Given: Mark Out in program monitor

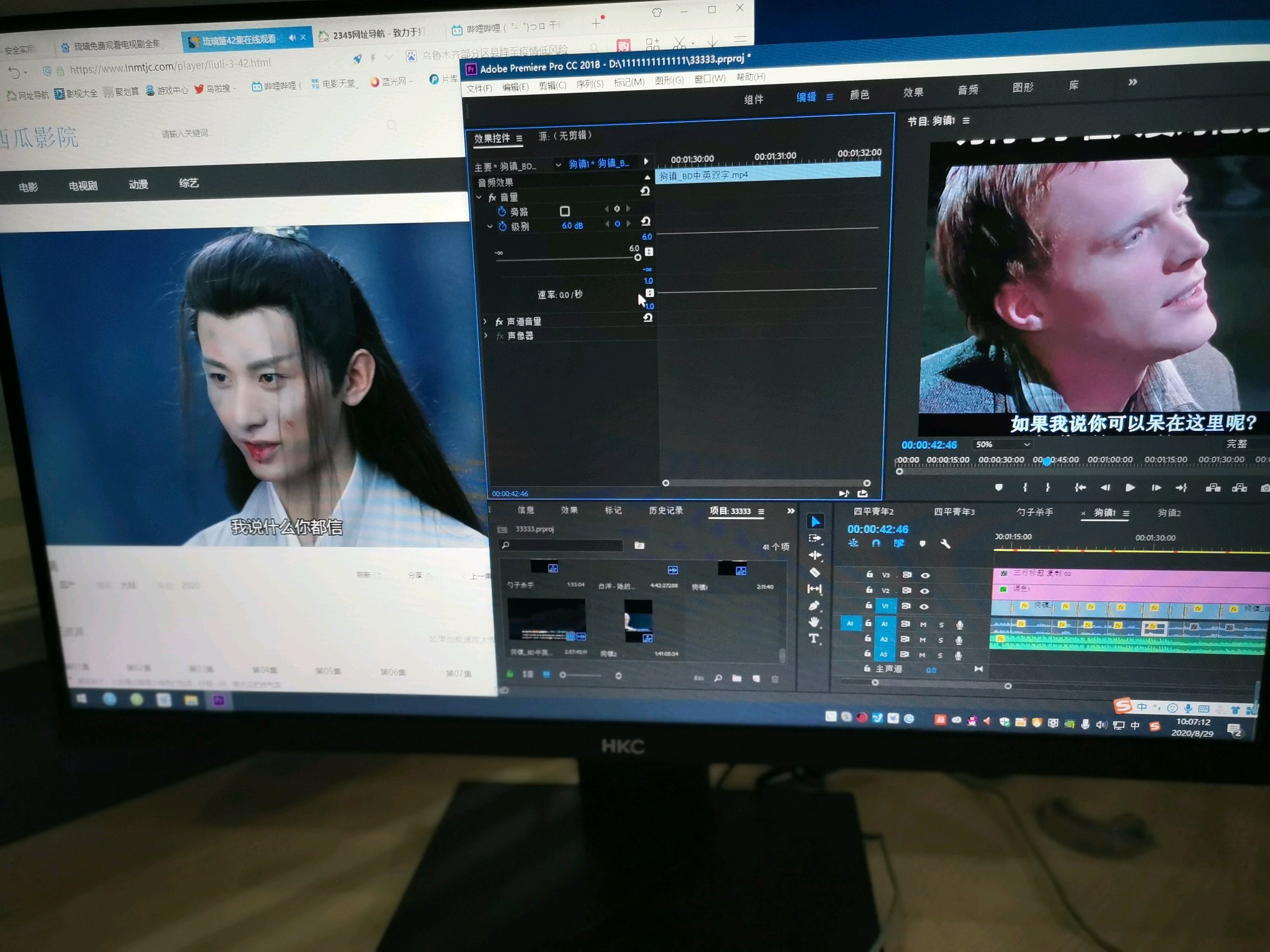Looking at the screenshot, I should click(1048, 487).
